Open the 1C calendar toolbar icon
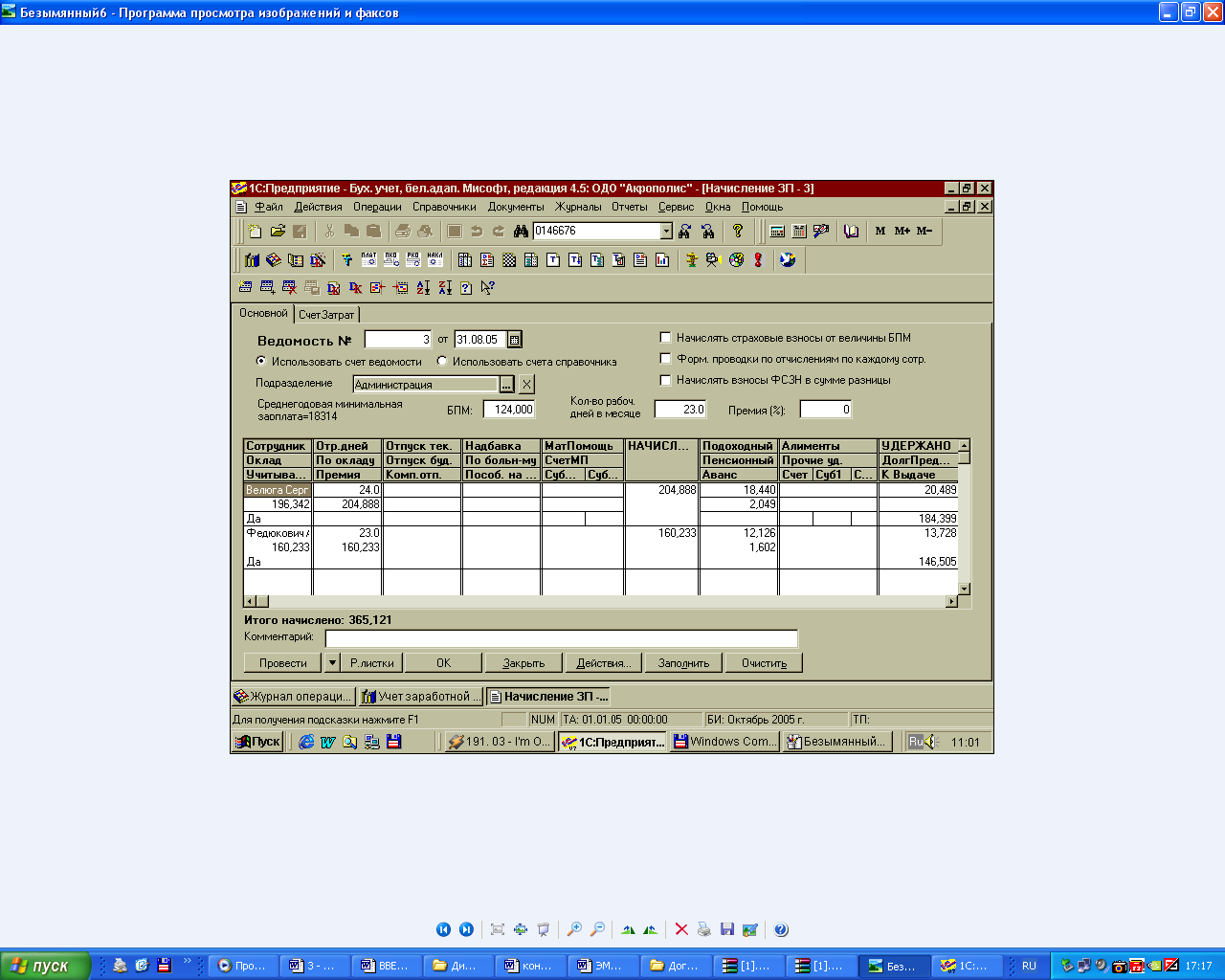This screenshot has width=1225, height=980. pos(799,231)
